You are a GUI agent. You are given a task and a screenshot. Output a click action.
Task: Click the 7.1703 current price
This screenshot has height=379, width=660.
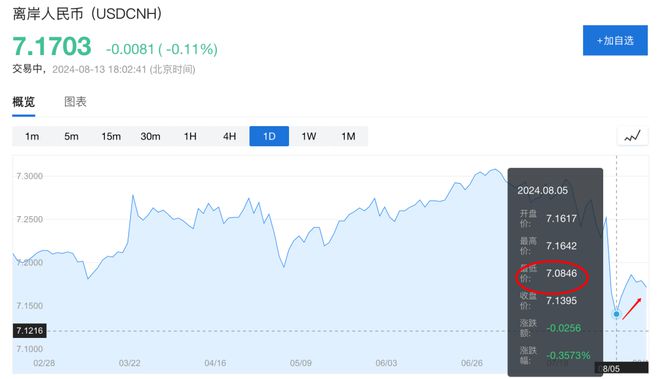pyautogui.click(x=52, y=46)
